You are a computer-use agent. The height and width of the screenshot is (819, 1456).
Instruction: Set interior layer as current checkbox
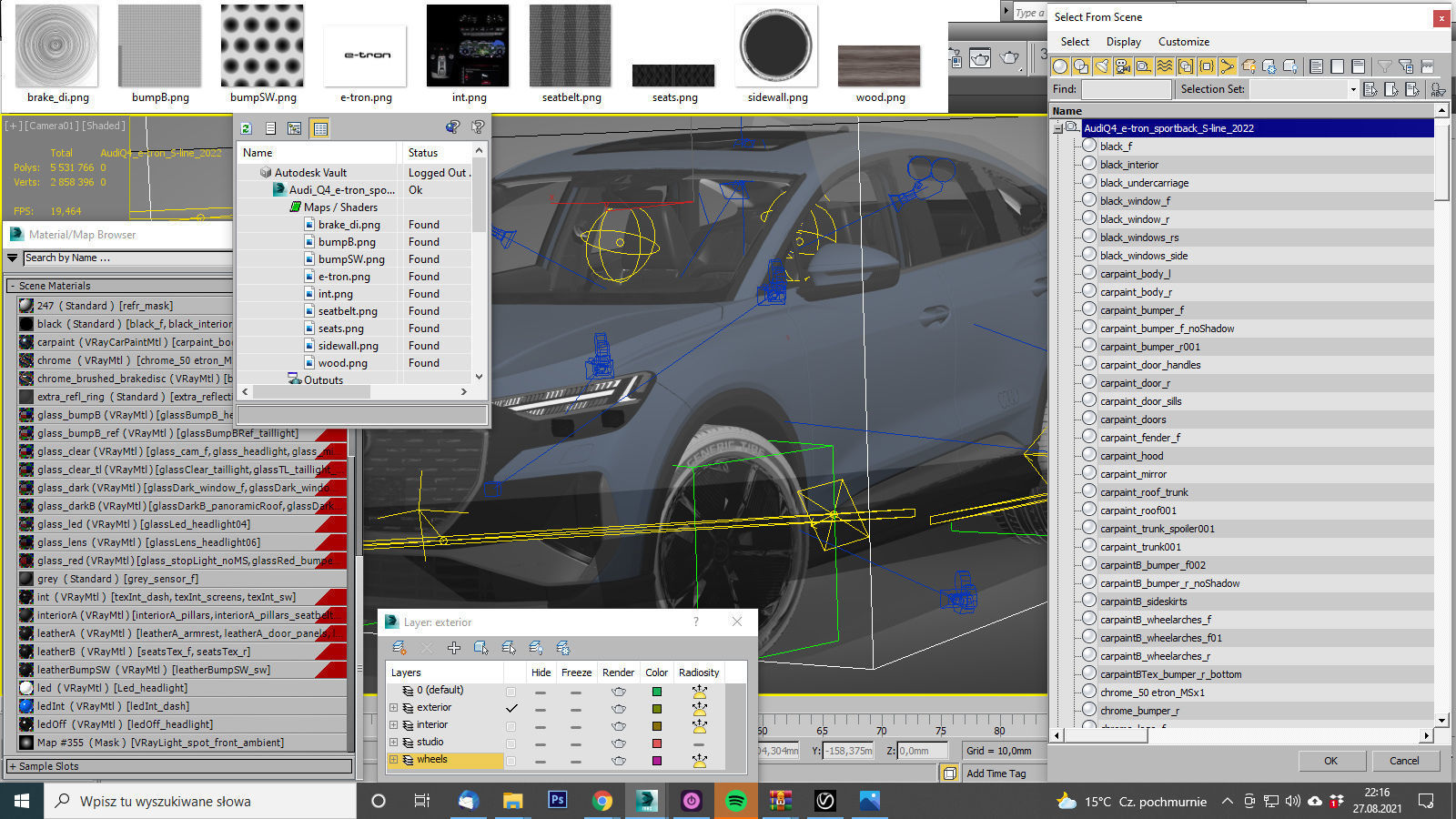coord(511,726)
